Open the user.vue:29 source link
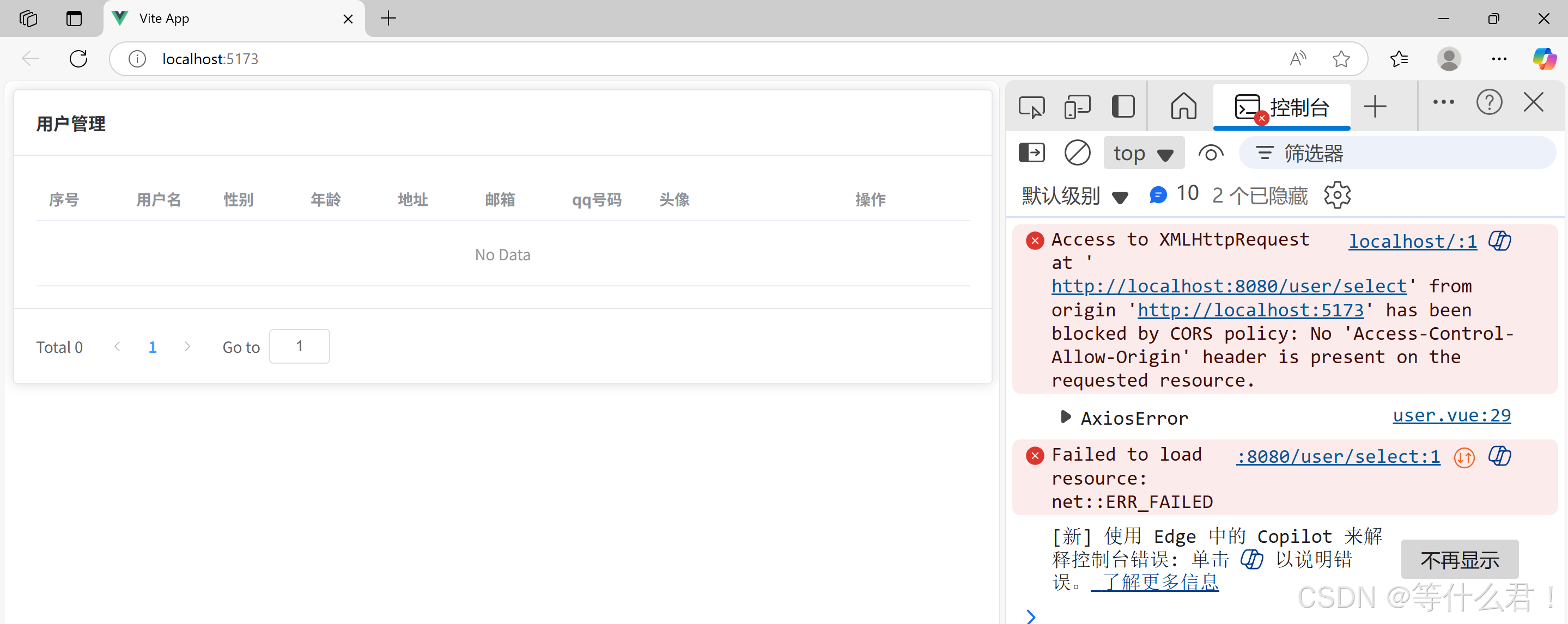Viewport: 1568px width, 624px height. point(1451,415)
